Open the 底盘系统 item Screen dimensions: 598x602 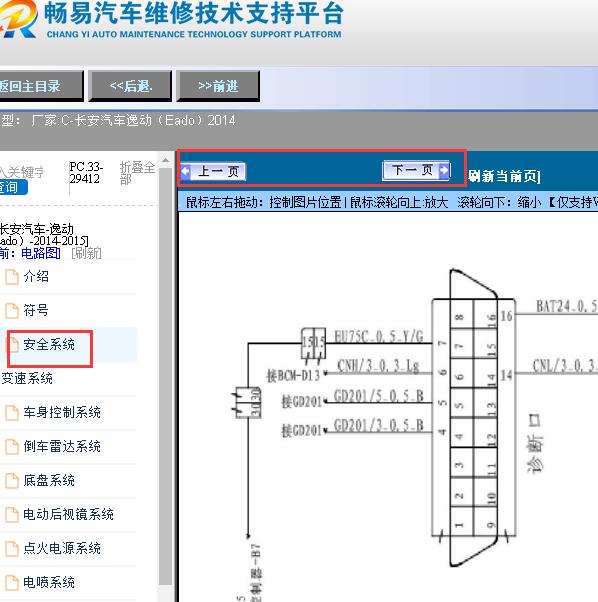[49, 480]
